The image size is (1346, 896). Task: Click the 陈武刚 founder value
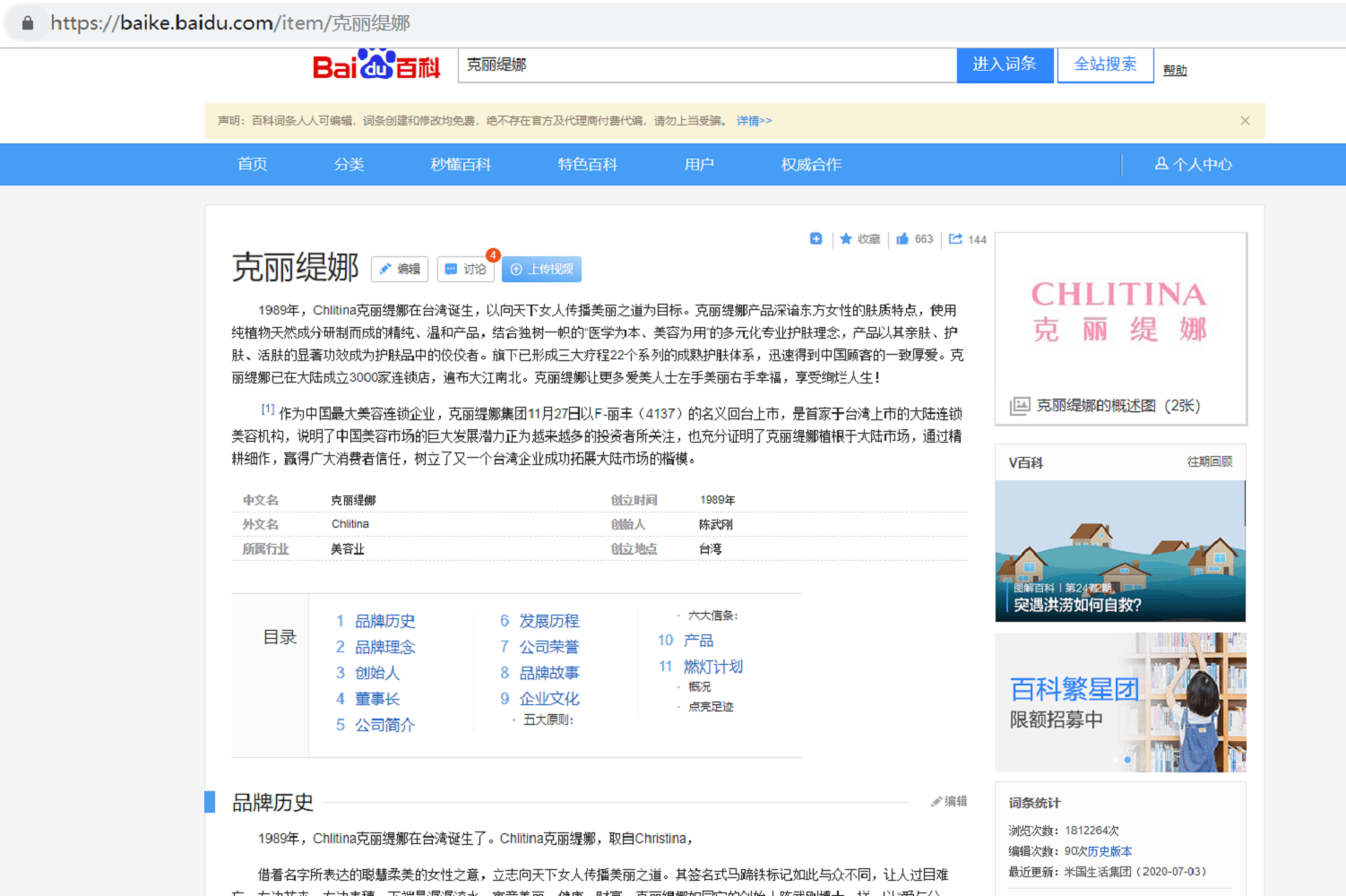pos(716,524)
